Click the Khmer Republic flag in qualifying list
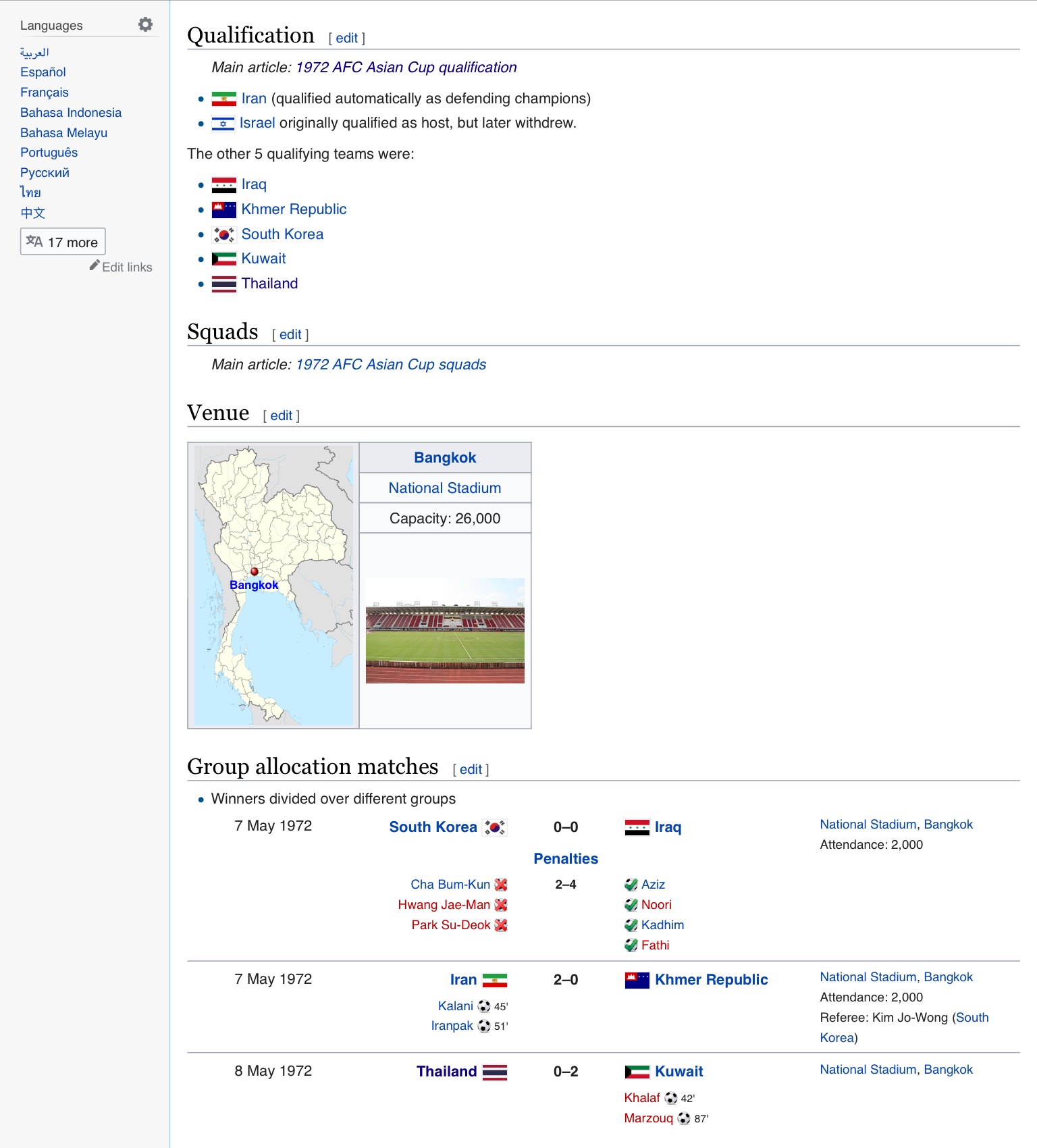The height and width of the screenshot is (1148, 1037). pos(223,210)
